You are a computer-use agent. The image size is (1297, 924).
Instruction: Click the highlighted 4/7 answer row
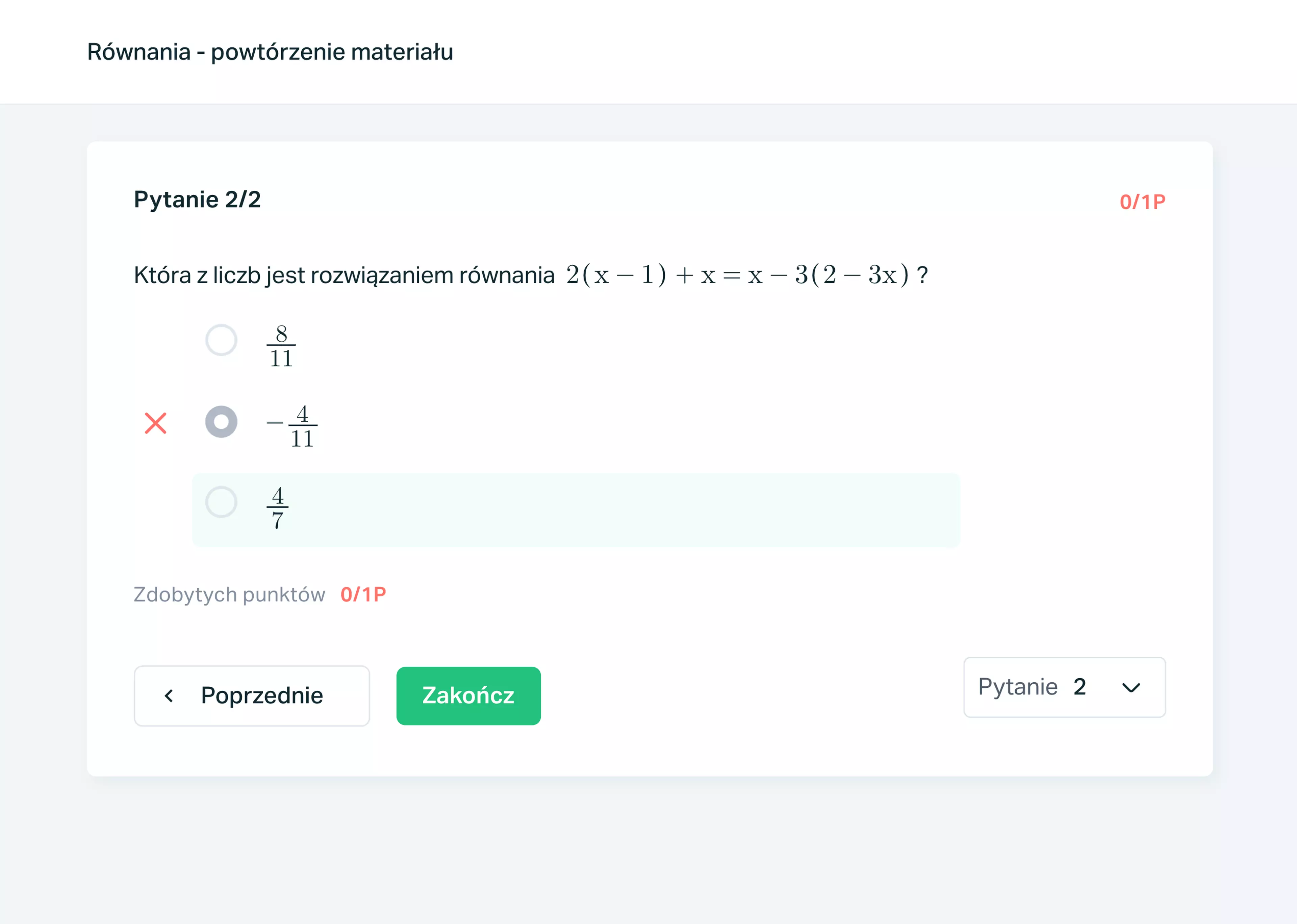click(x=576, y=510)
